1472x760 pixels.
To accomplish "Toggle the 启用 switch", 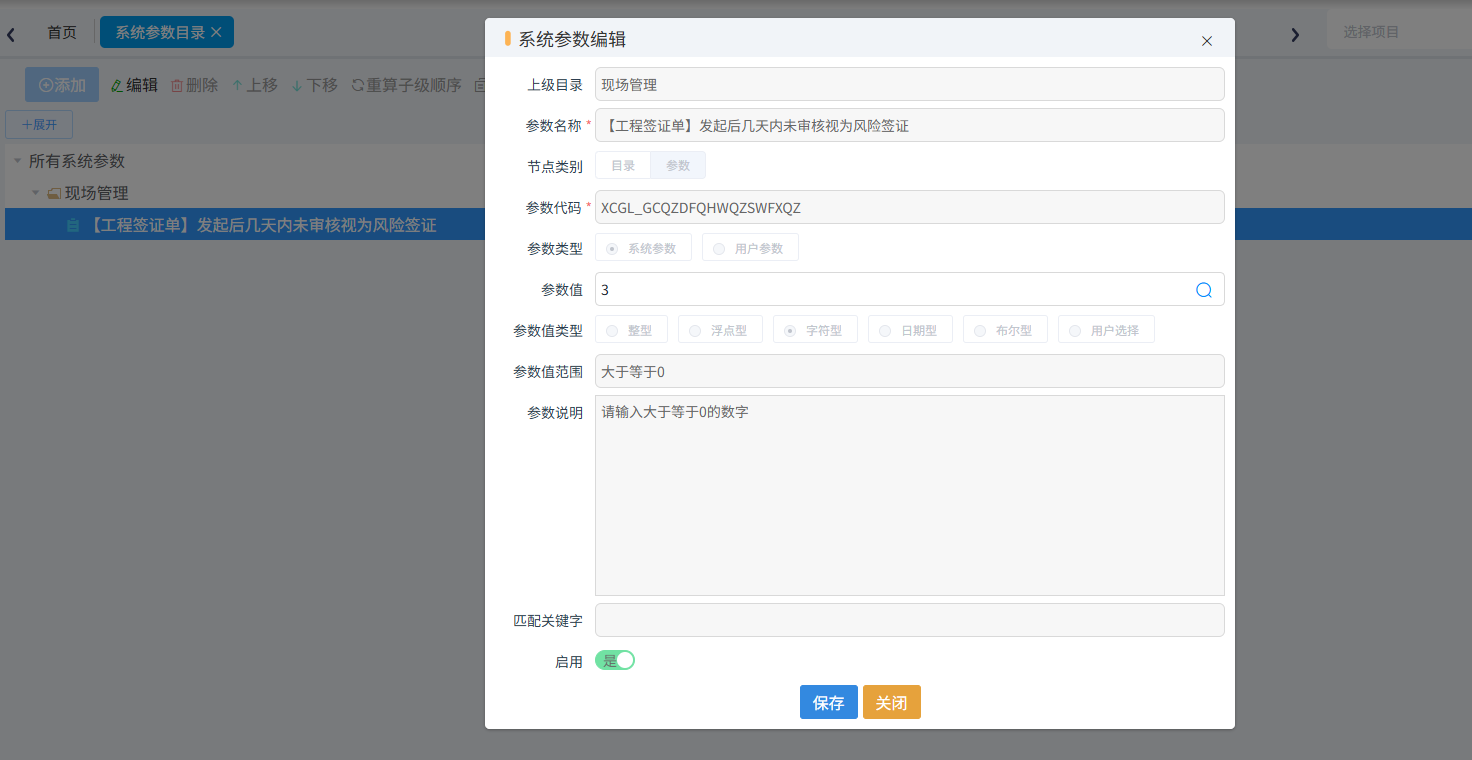I will (615, 660).
